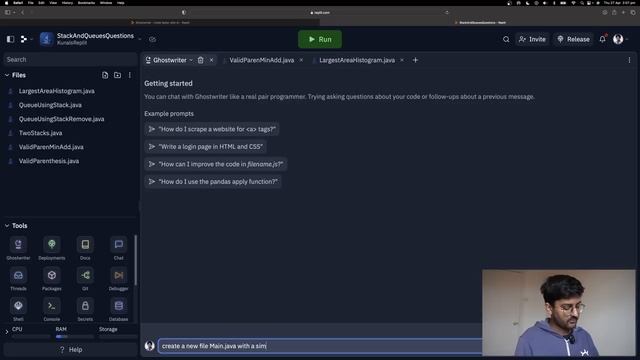Screen dimensions: 640x360
Task: Switch to the Ghostwriter tab
Action: (x=169, y=60)
